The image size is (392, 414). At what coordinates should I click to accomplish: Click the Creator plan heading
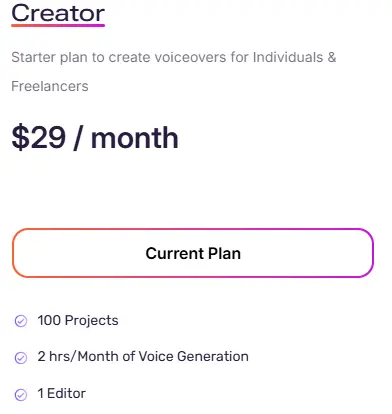[58, 13]
